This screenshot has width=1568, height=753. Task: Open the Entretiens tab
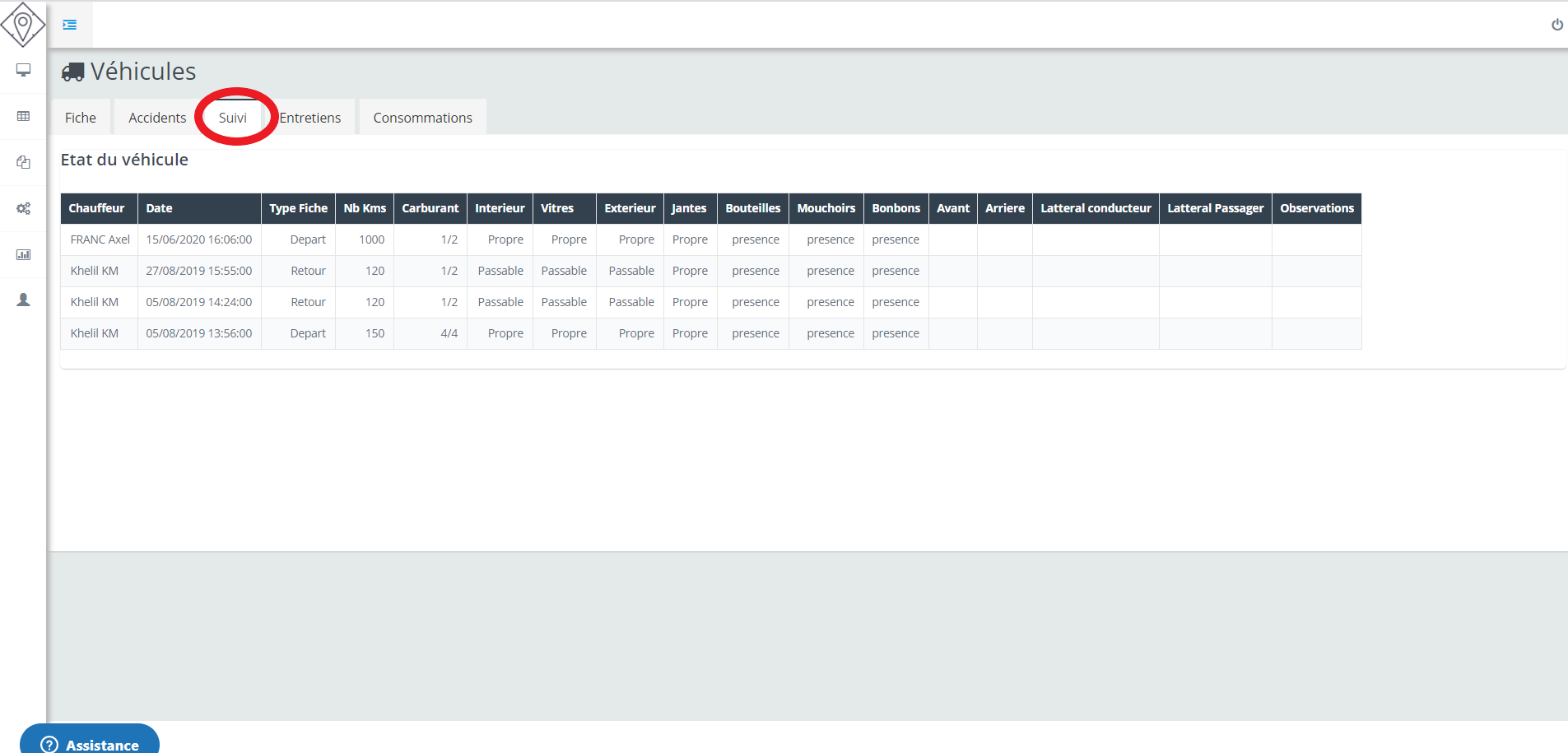pyautogui.click(x=310, y=118)
